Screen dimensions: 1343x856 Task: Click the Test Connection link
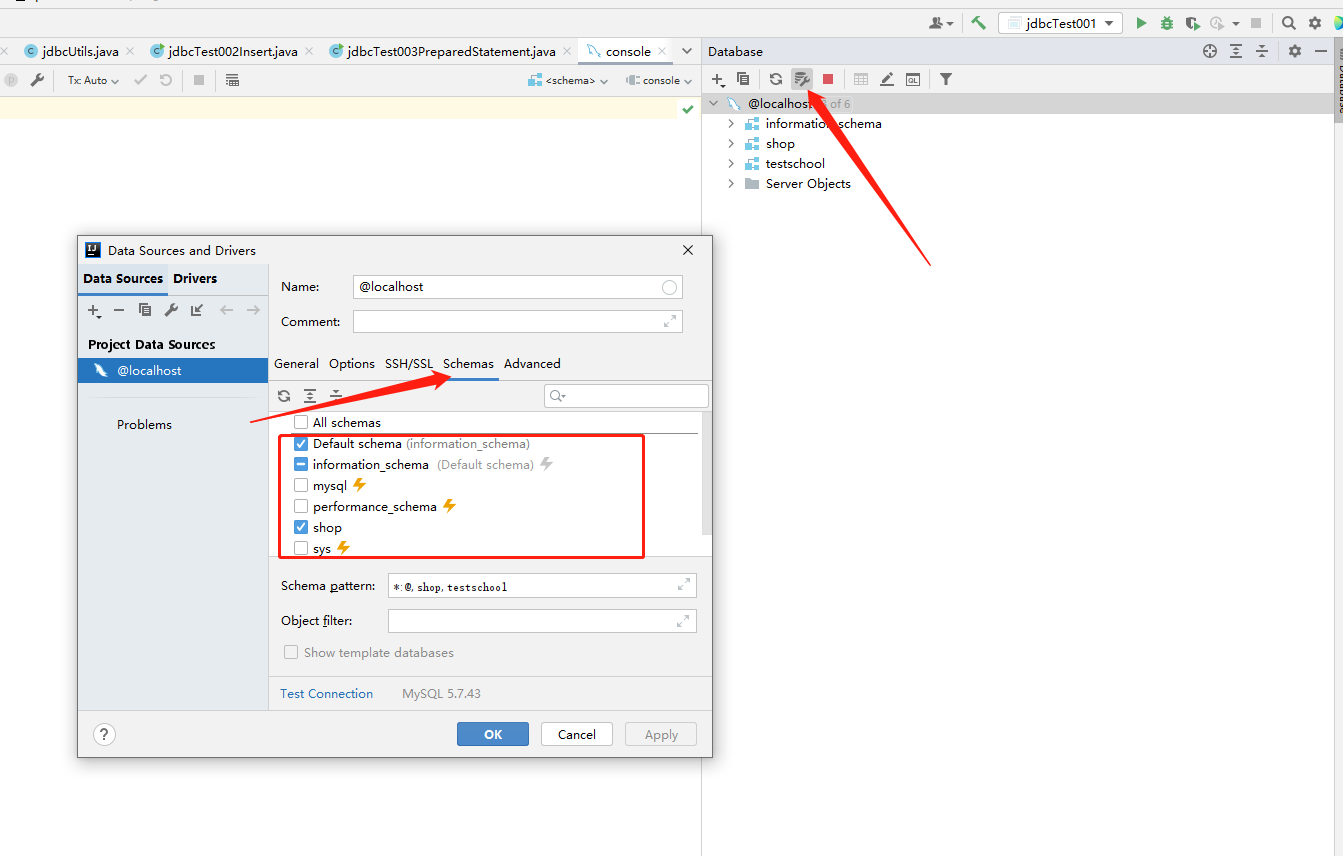pos(326,693)
